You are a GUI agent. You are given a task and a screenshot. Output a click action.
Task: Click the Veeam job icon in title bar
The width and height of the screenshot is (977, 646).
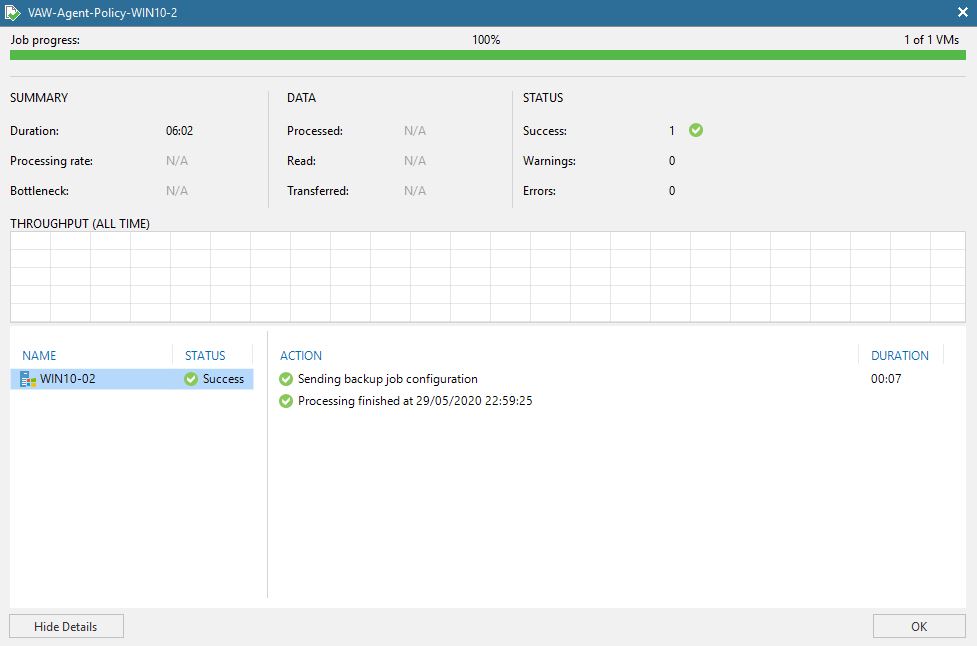pyautogui.click(x=12, y=12)
